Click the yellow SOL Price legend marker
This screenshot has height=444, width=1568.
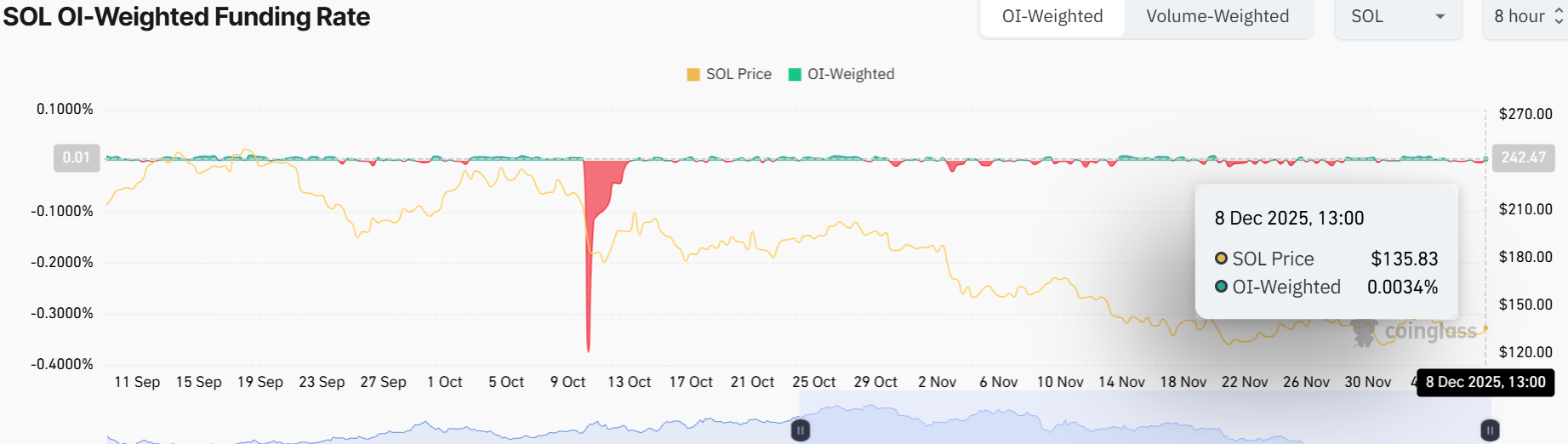693,75
